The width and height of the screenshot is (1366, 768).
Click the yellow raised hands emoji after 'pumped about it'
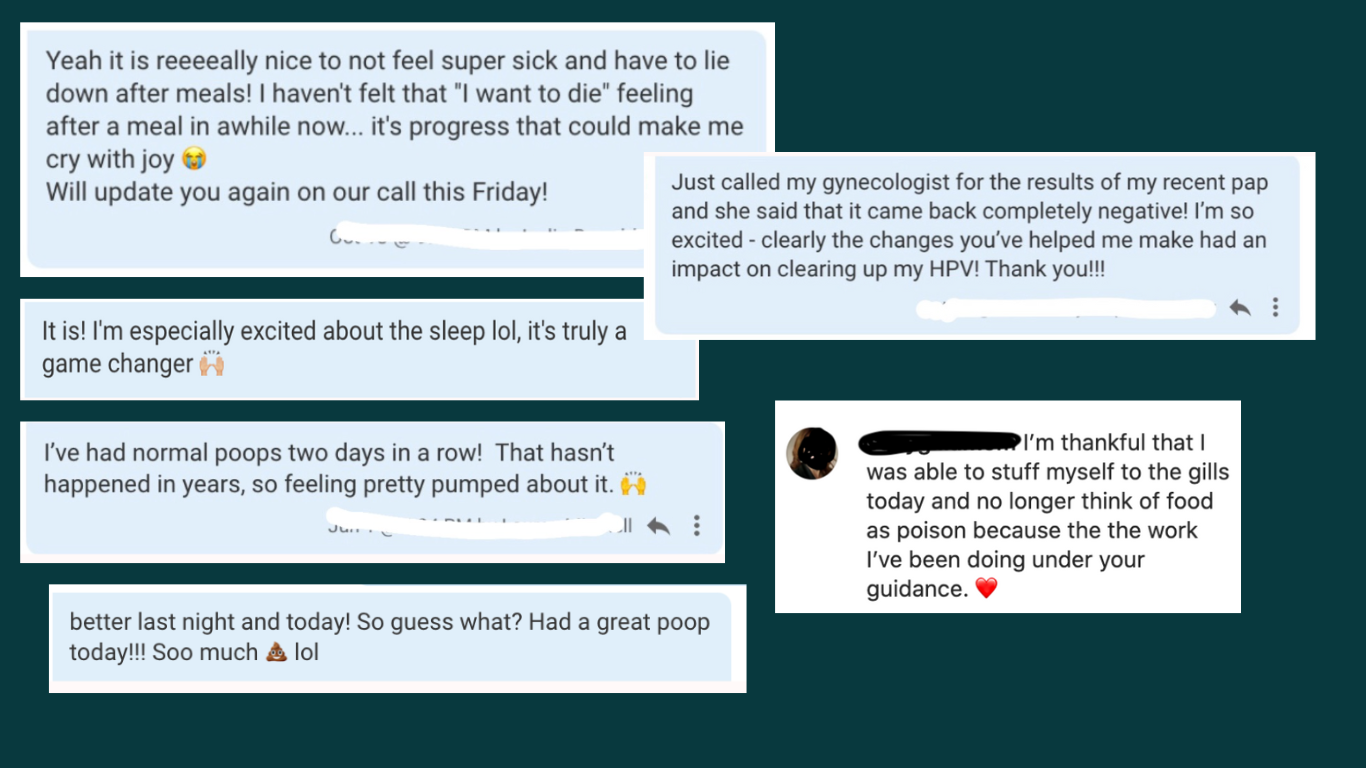[633, 485]
